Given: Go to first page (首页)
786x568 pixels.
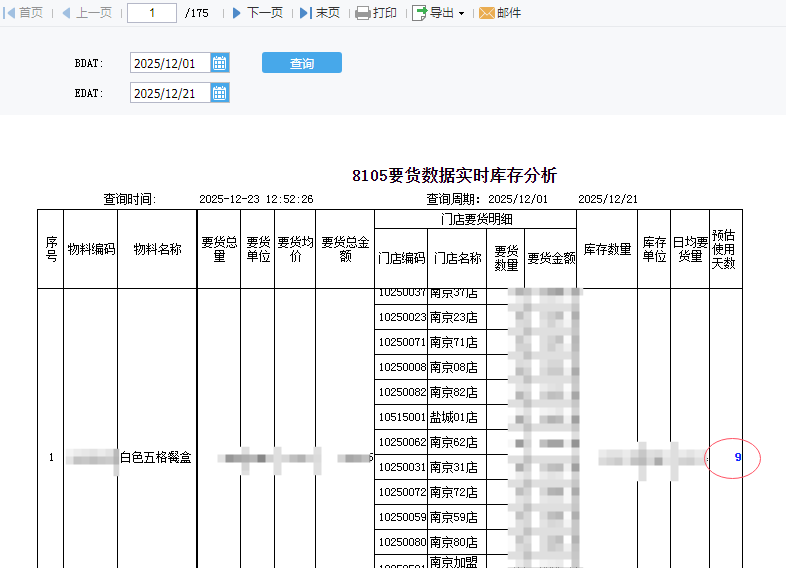Looking at the screenshot, I should coord(25,13).
